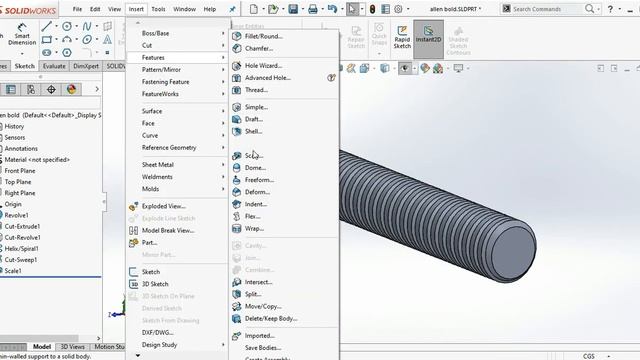Image resolution: width=640 pixels, height=360 pixels.
Task: Open DisplayManager appearance icon
Action: [x=71, y=89]
